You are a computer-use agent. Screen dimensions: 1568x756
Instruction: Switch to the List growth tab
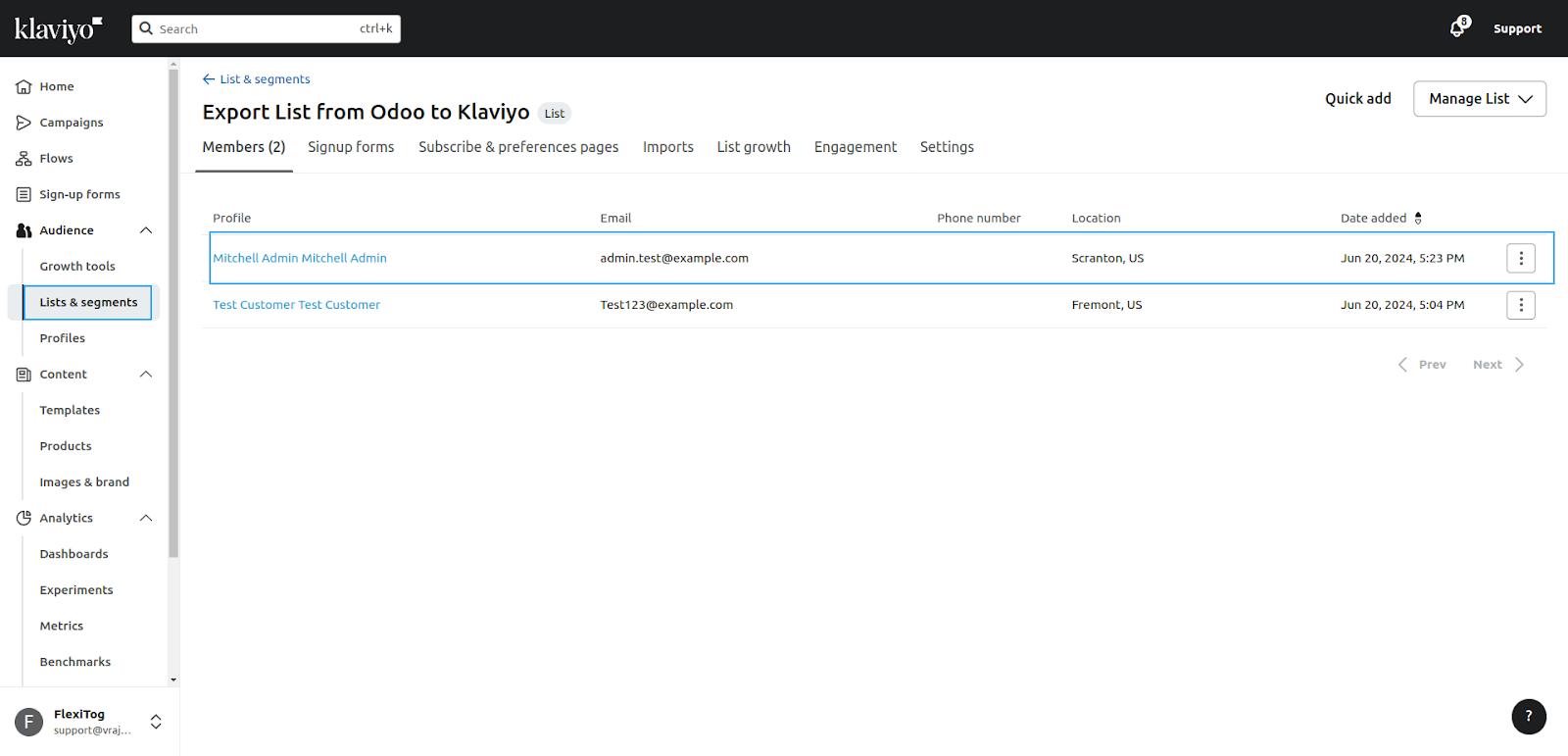tap(754, 147)
